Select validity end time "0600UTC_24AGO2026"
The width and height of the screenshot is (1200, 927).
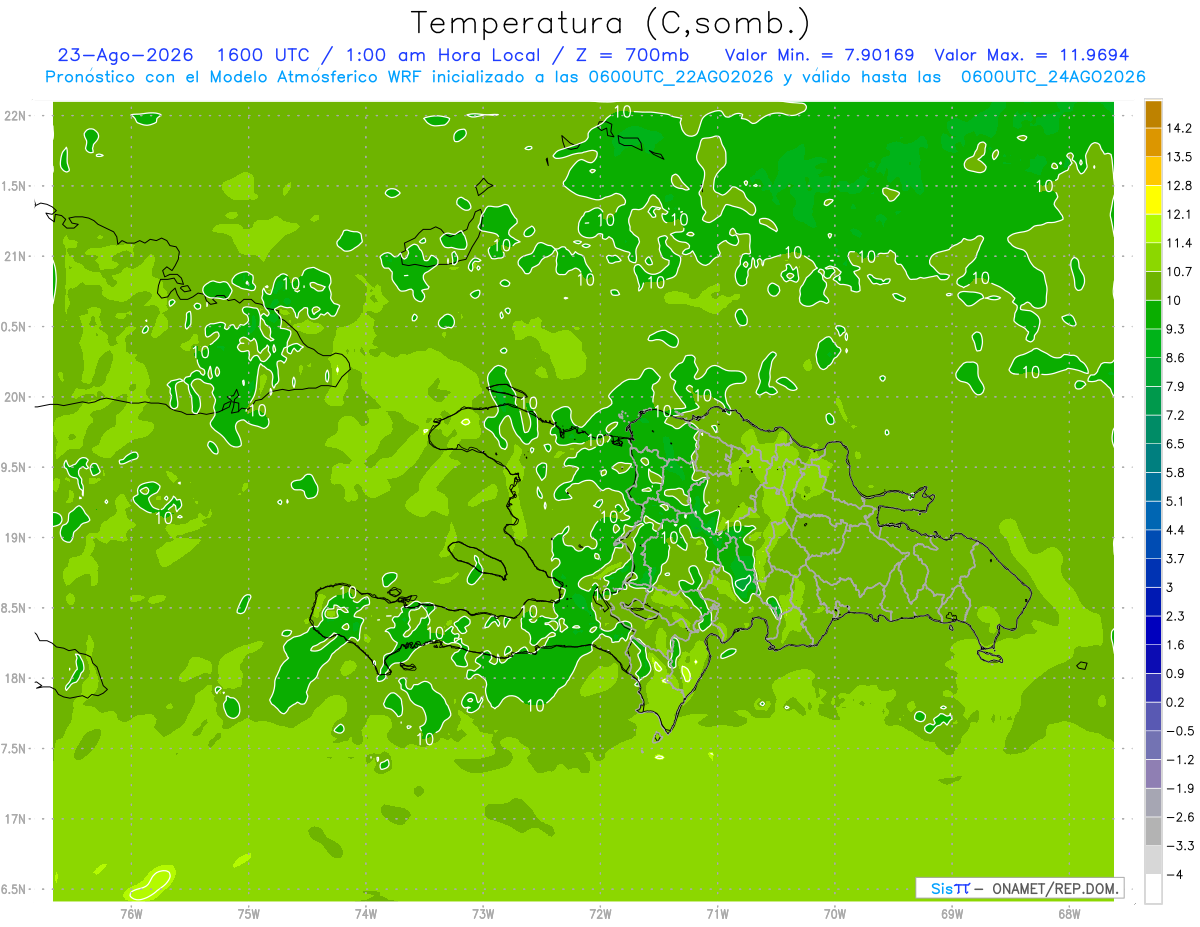(1052, 77)
